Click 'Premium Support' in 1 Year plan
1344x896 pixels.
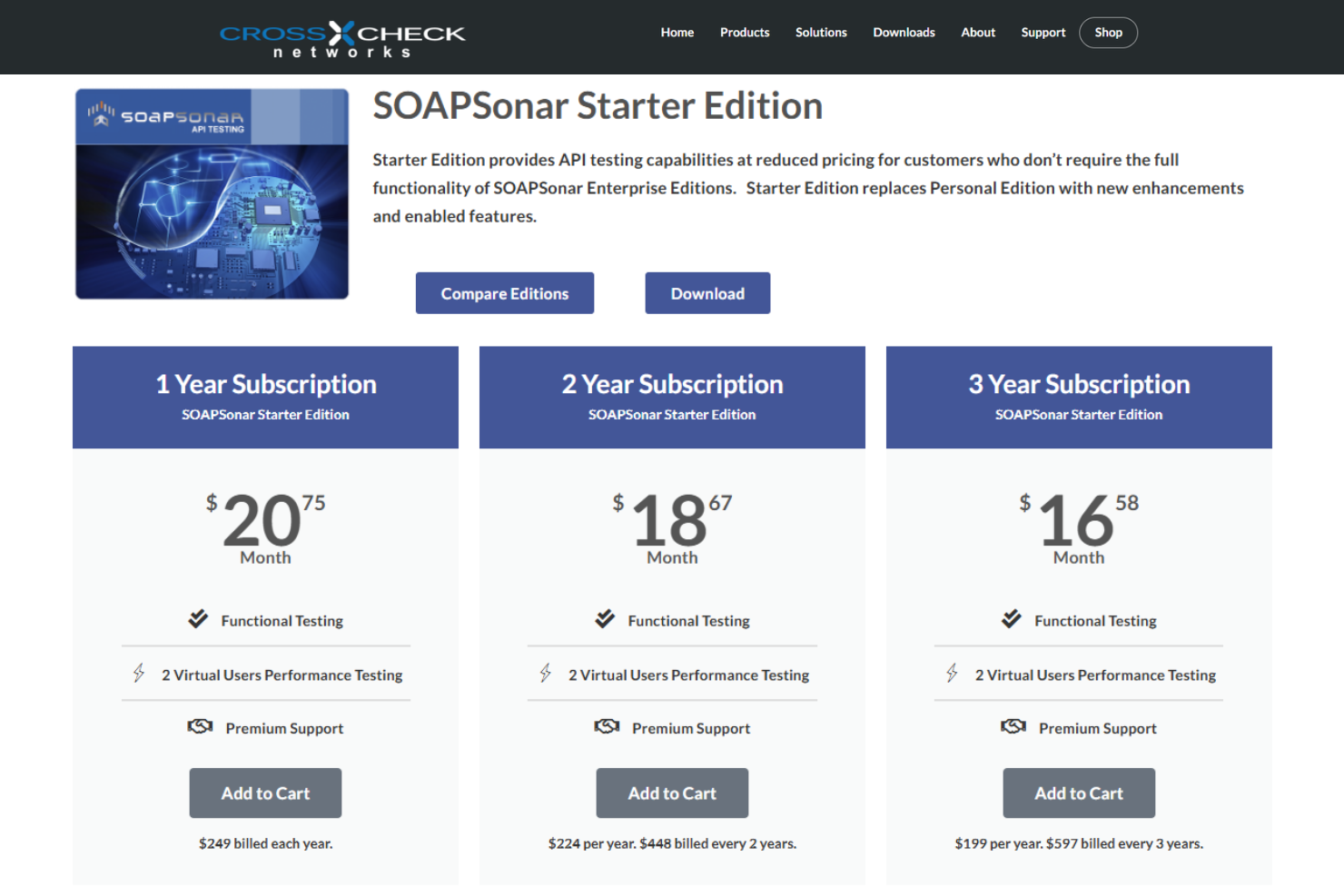tap(284, 728)
